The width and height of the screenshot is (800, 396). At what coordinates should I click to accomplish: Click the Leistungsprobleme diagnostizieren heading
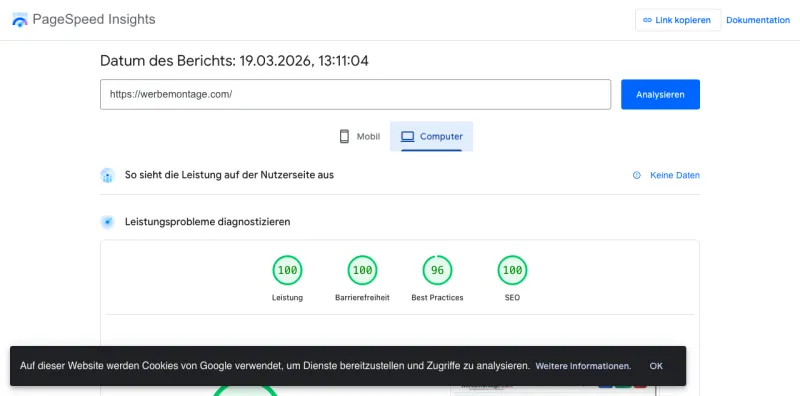(208, 222)
